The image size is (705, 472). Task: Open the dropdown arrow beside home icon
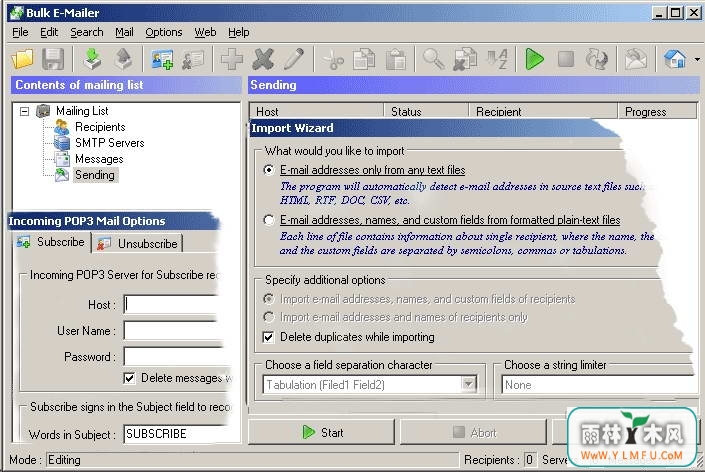click(x=696, y=59)
